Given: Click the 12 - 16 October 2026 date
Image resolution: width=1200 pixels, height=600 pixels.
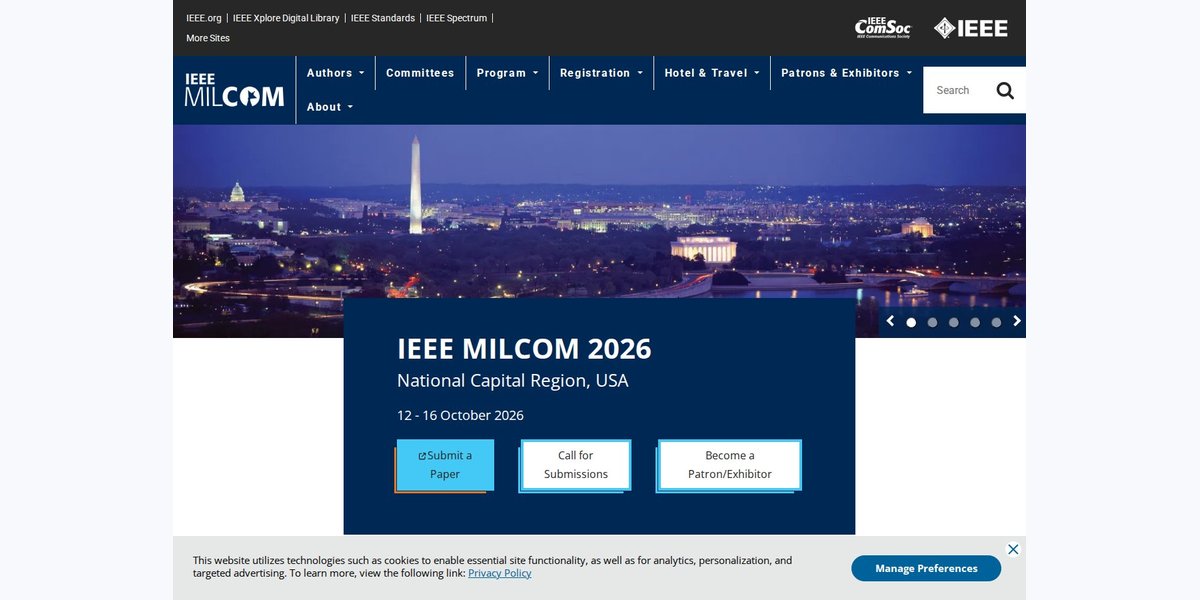Looking at the screenshot, I should tap(460, 415).
